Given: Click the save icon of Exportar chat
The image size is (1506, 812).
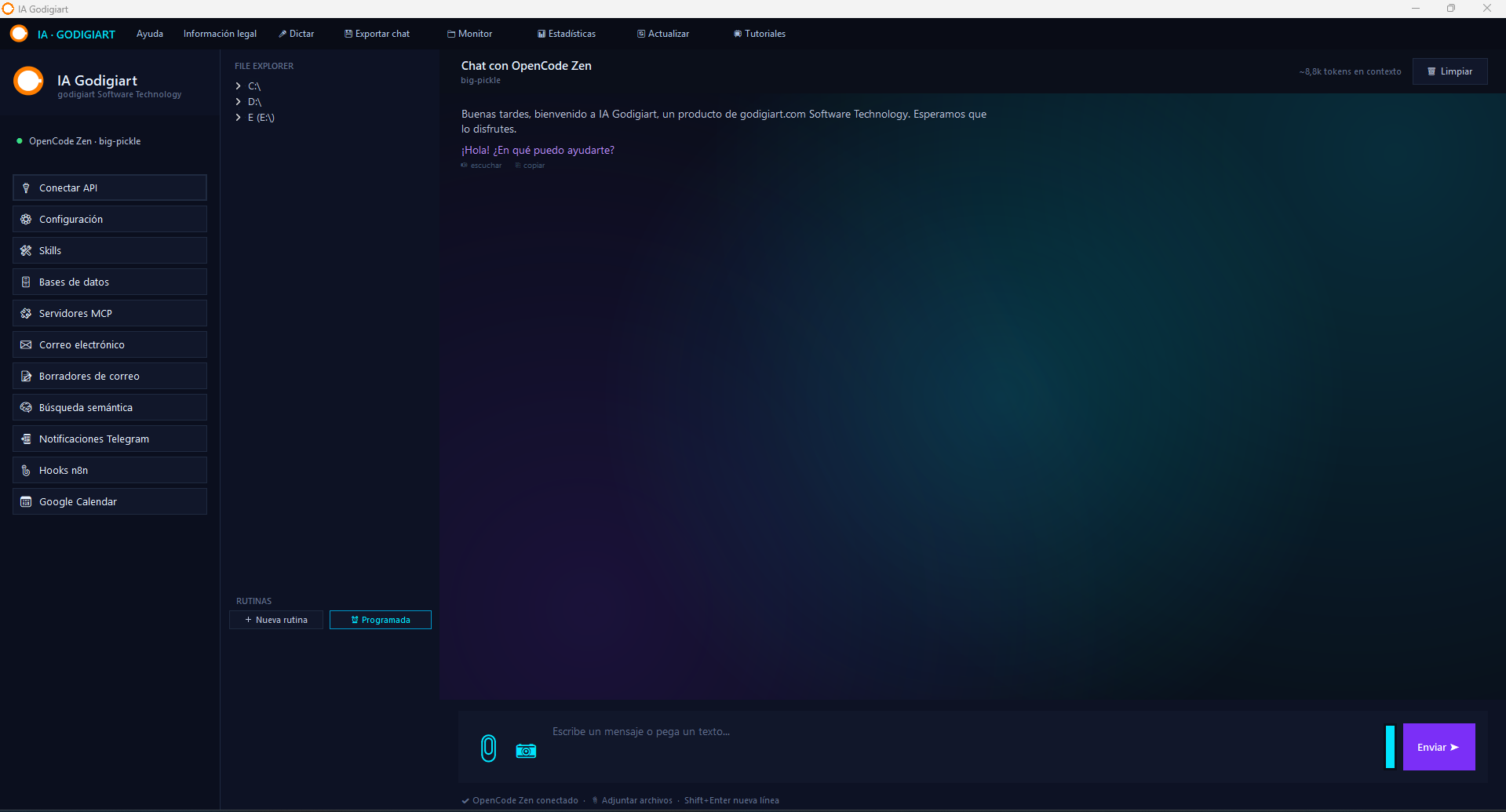Looking at the screenshot, I should click(348, 34).
